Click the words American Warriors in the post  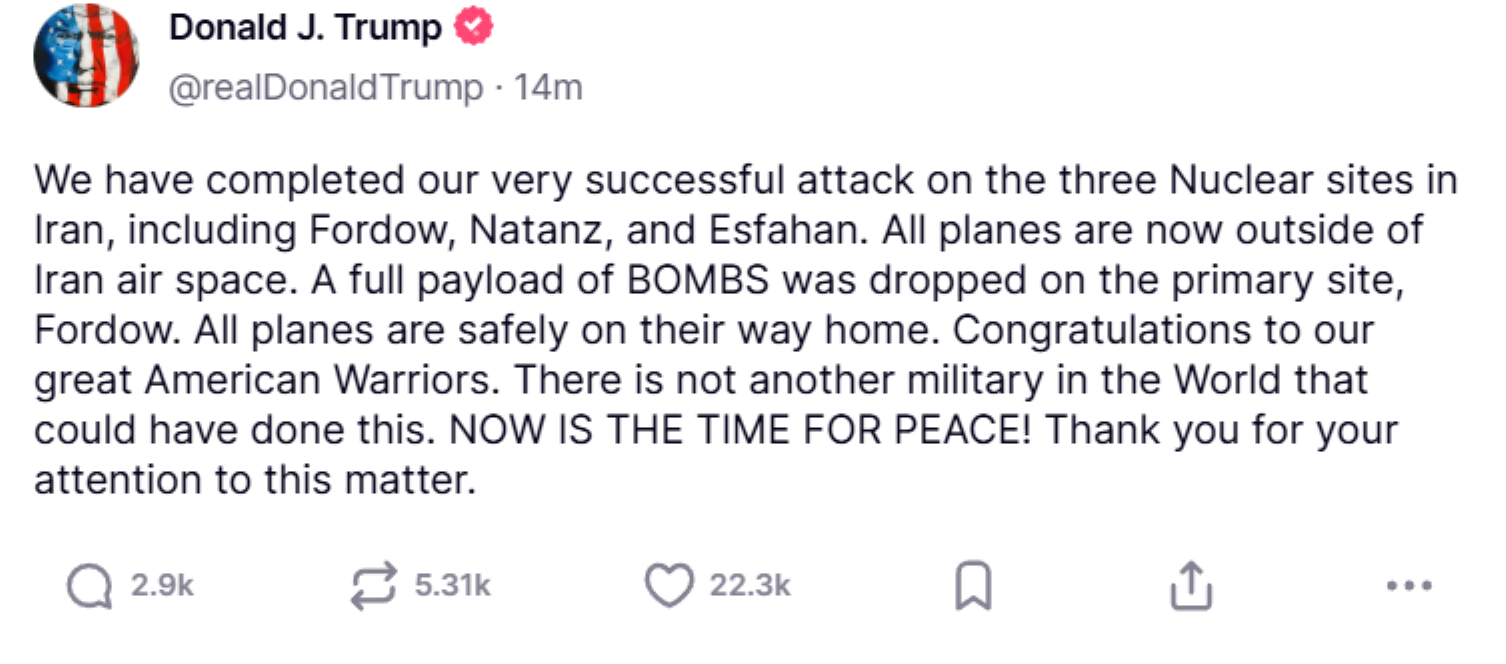click(x=316, y=381)
